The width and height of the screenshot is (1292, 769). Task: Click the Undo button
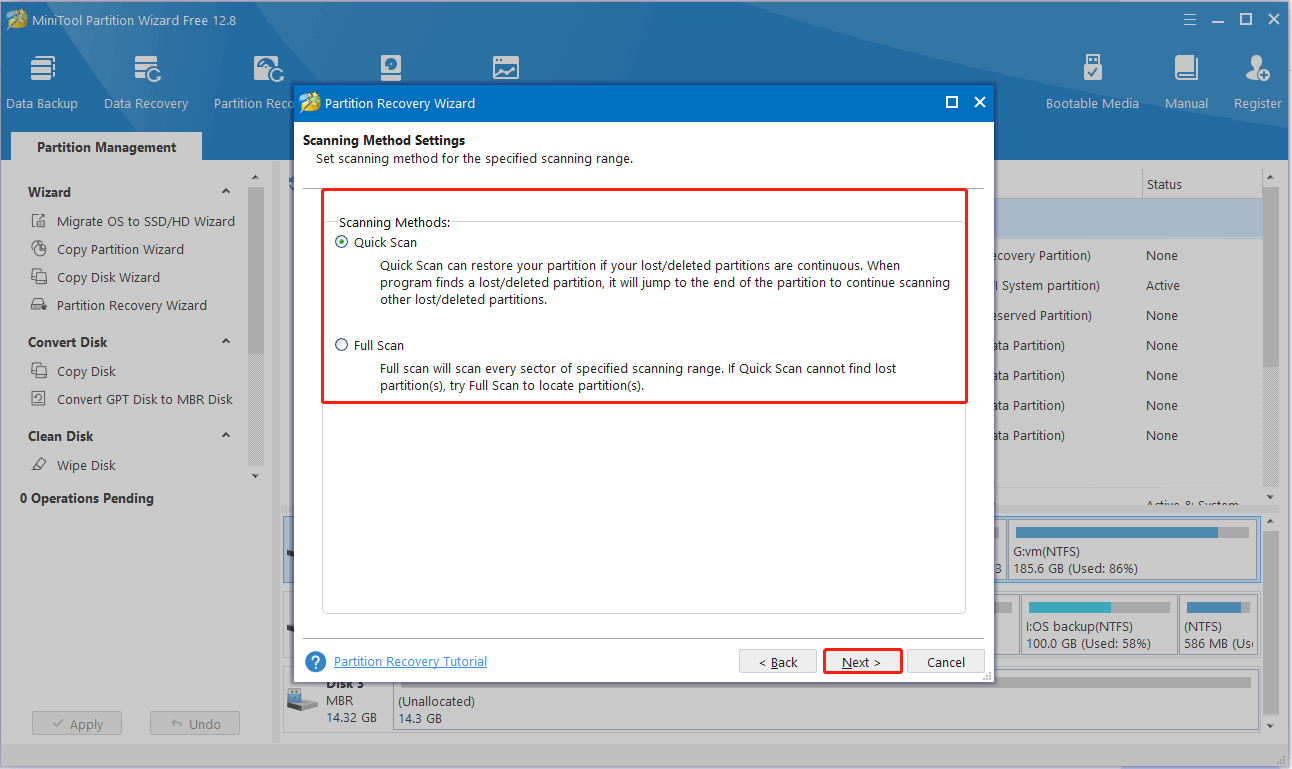click(195, 724)
